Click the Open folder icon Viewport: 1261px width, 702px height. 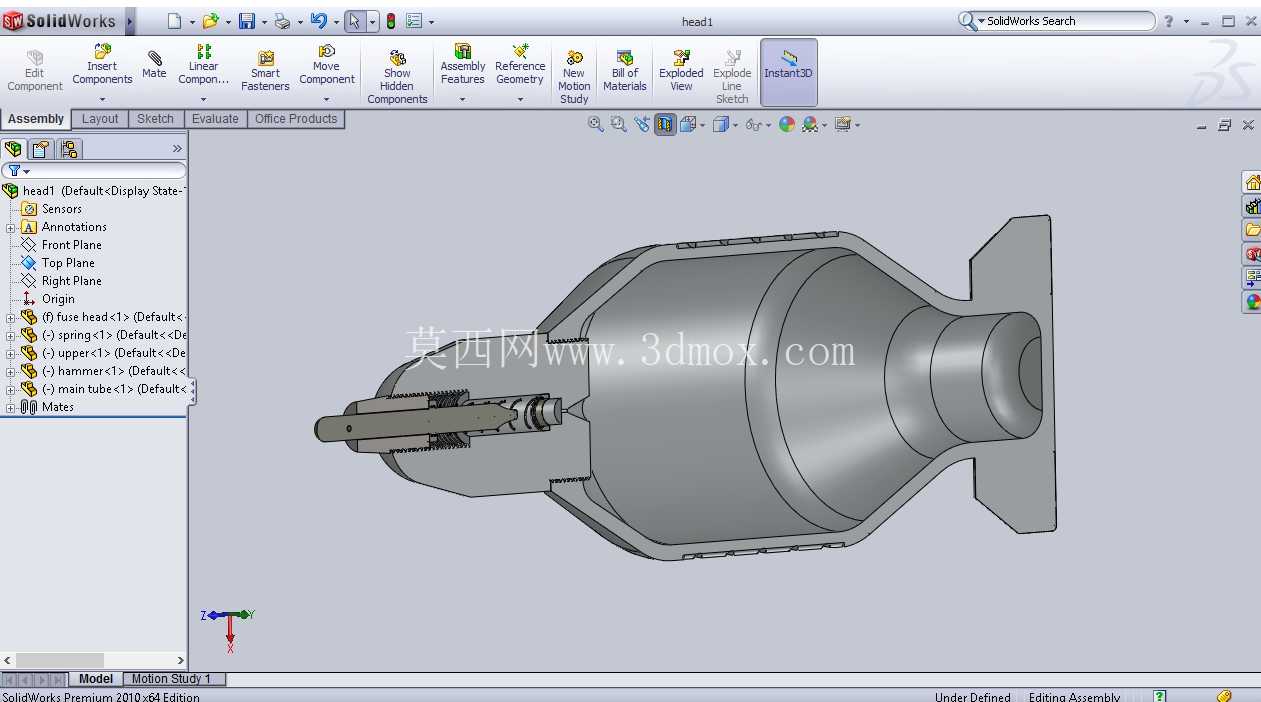(210, 21)
